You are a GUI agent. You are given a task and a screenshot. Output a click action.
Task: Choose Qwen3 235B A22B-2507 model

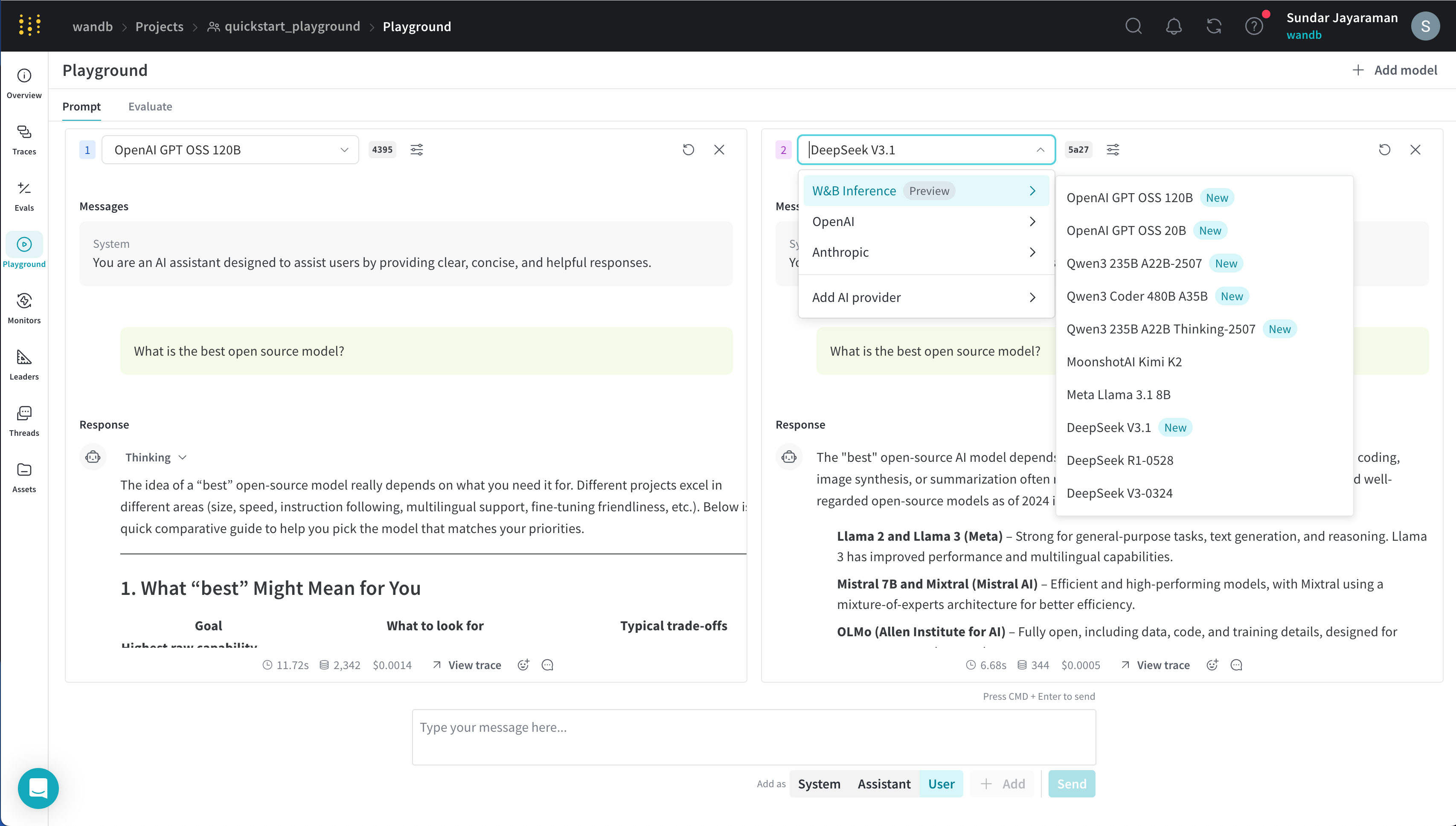(x=1204, y=263)
